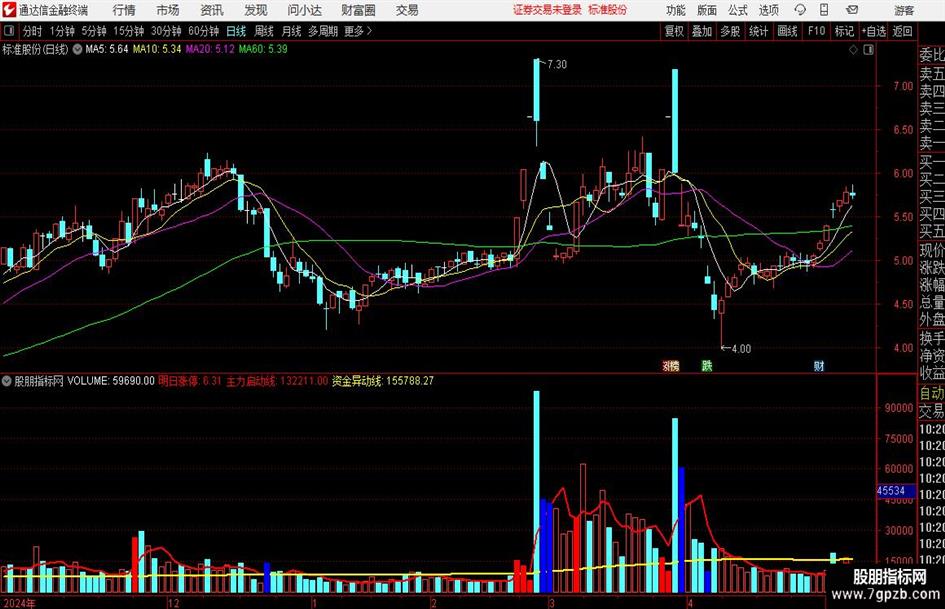Click the 标准股份 stock name link
945x609 pixels.
point(608,10)
